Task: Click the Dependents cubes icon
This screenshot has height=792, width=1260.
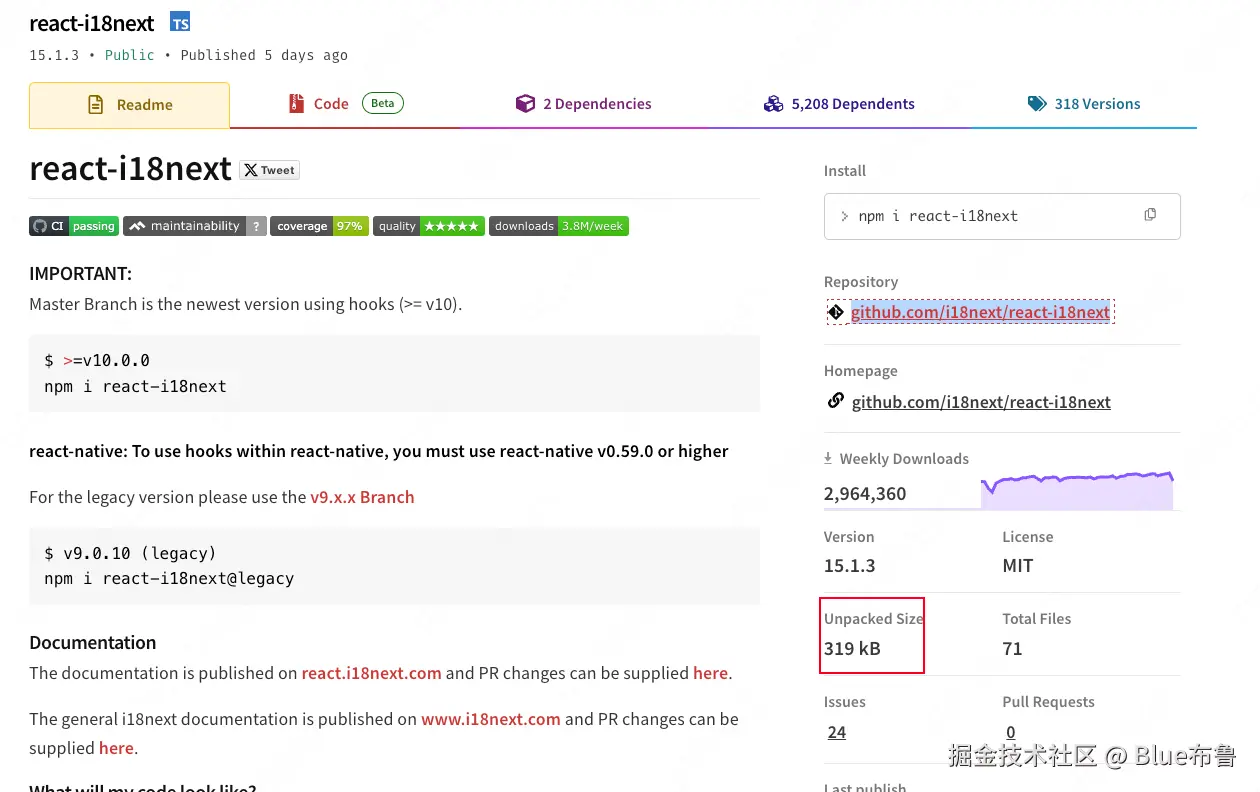Action: (773, 104)
